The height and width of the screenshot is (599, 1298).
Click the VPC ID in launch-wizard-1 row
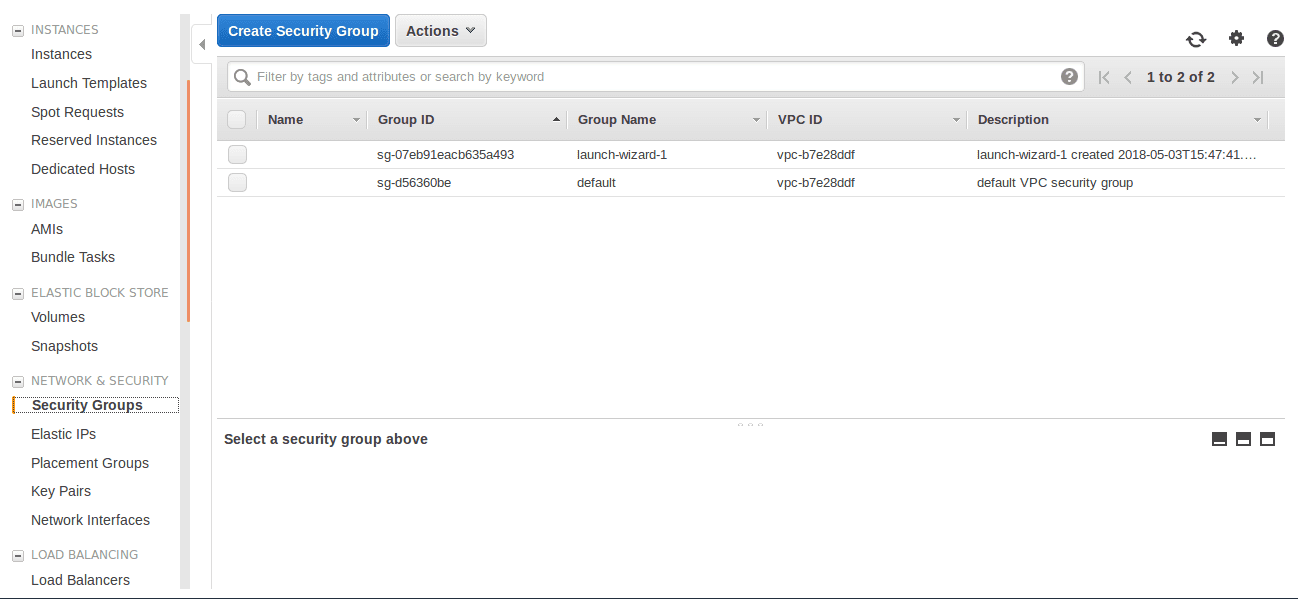[816, 155]
